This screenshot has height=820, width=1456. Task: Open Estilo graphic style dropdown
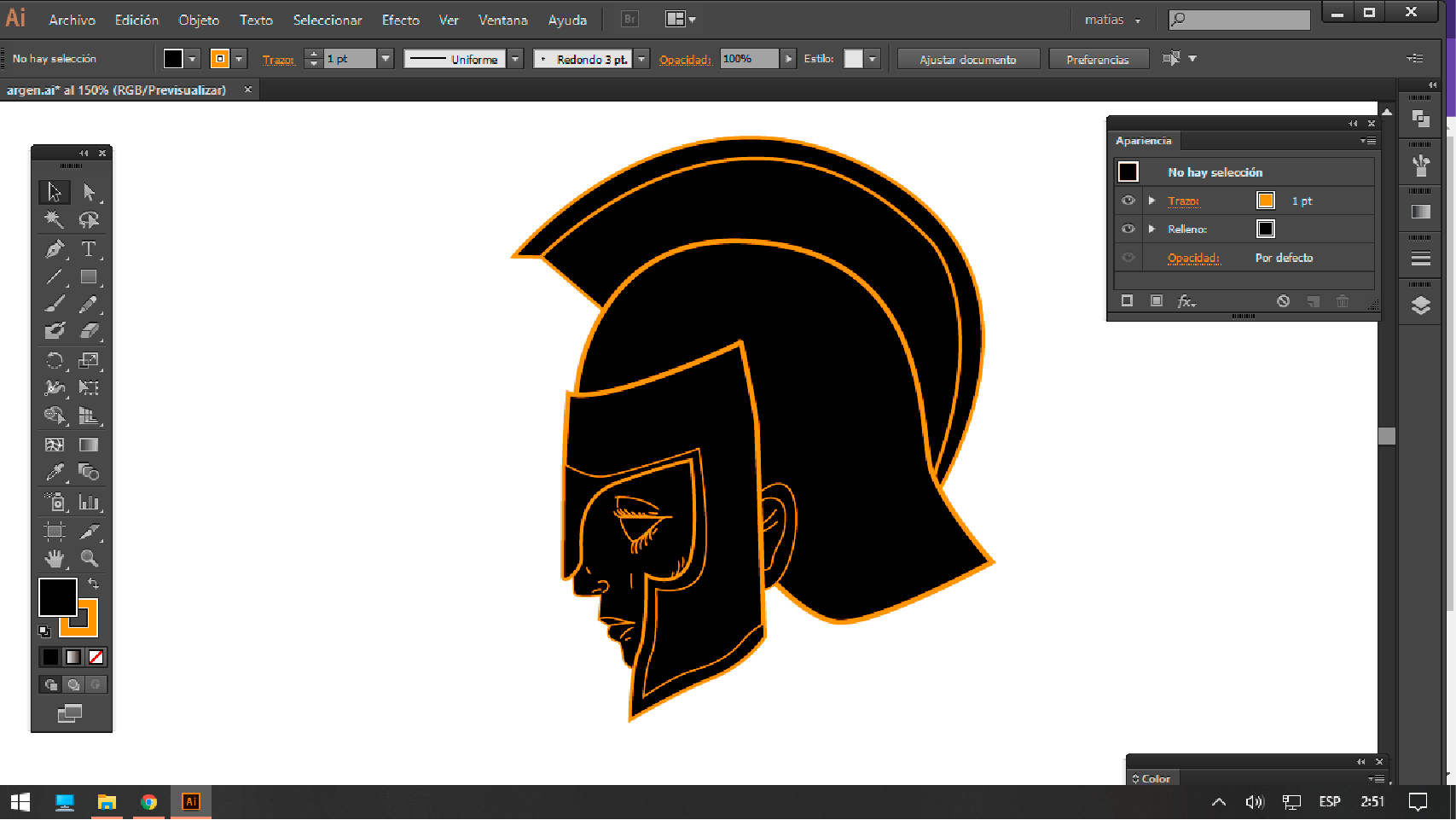(x=873, y=59)
